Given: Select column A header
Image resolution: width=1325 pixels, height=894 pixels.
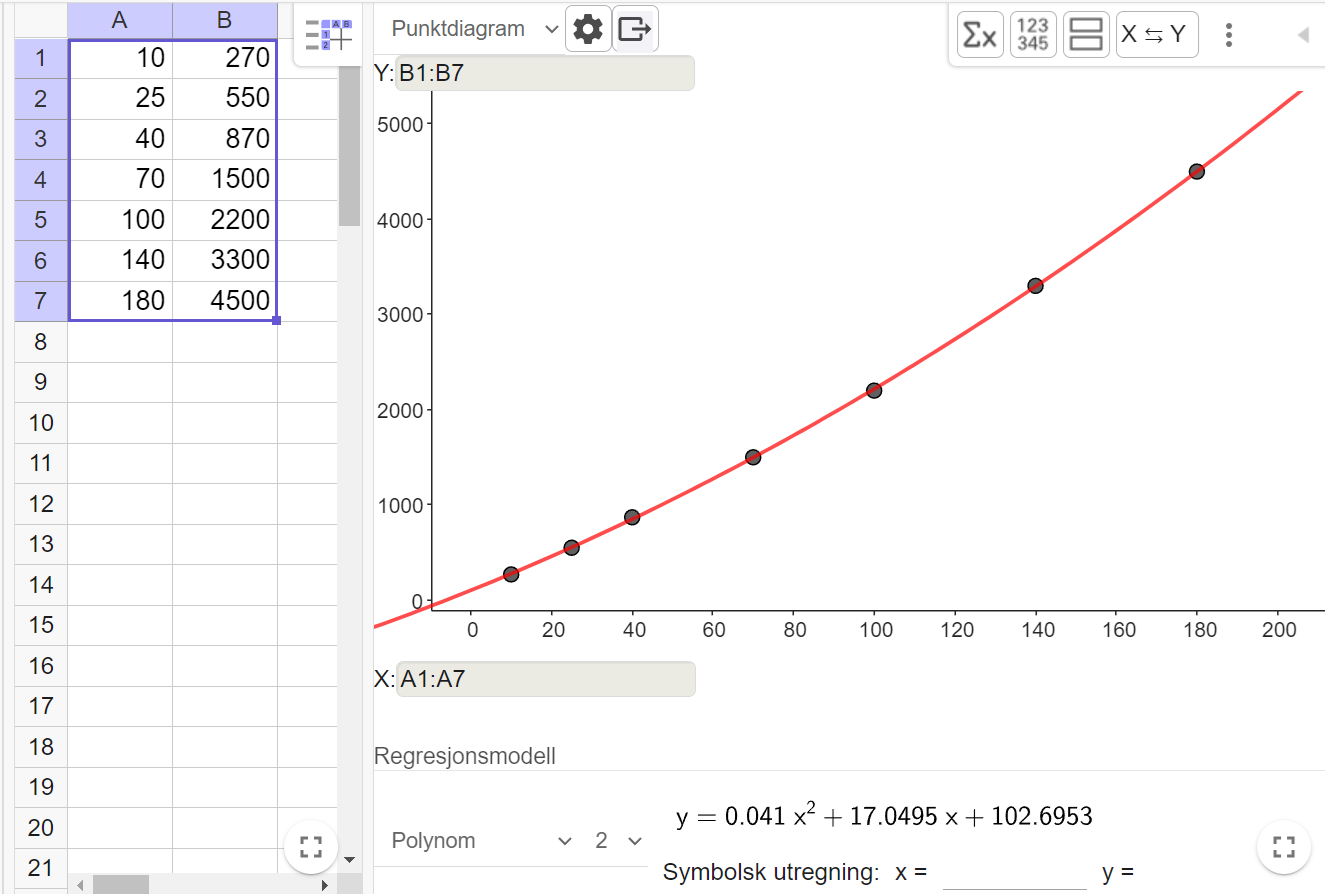Looking at the screenshot, I should (x=120, y=20).
